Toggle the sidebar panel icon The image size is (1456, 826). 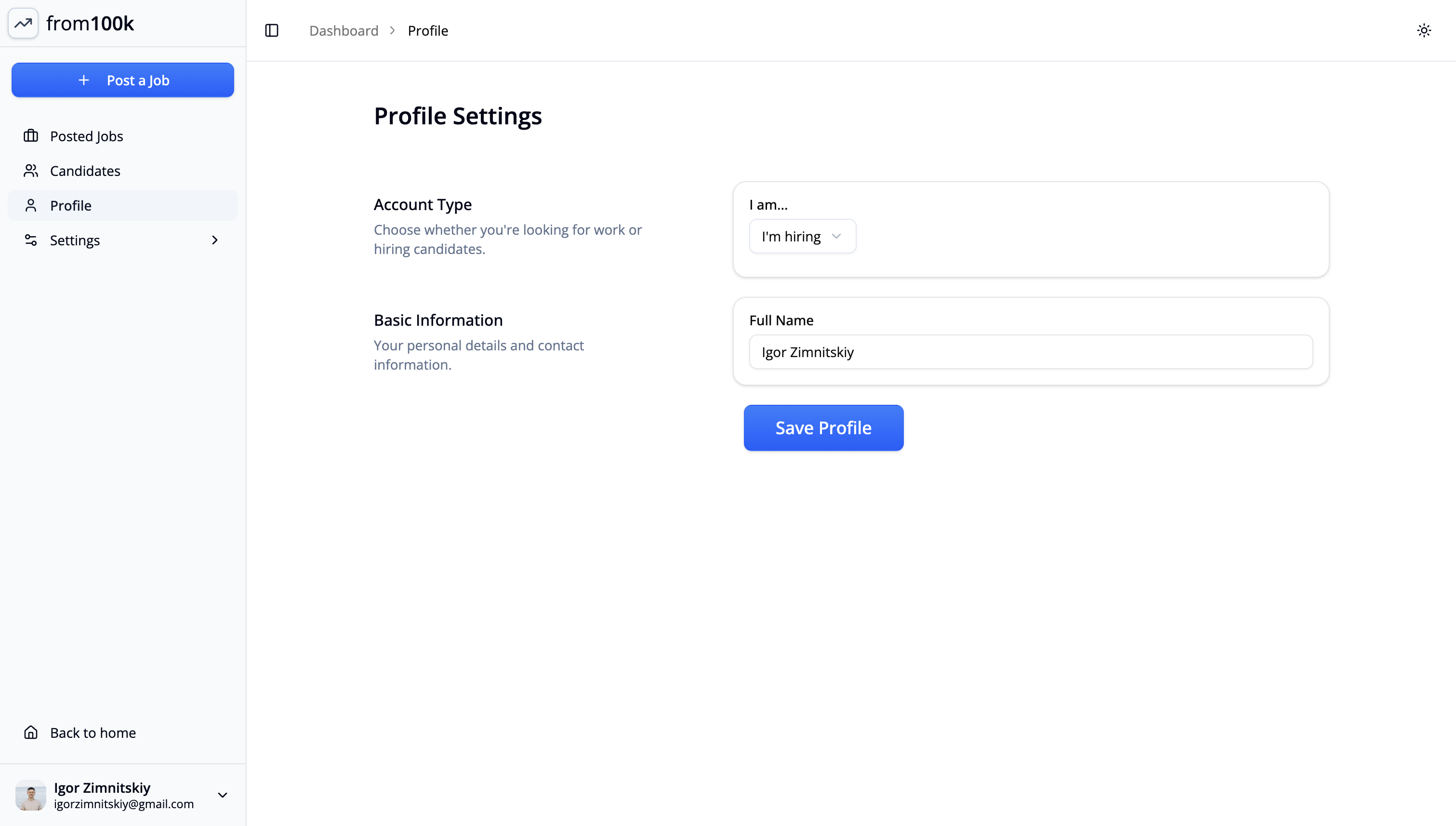pos(272,31)
